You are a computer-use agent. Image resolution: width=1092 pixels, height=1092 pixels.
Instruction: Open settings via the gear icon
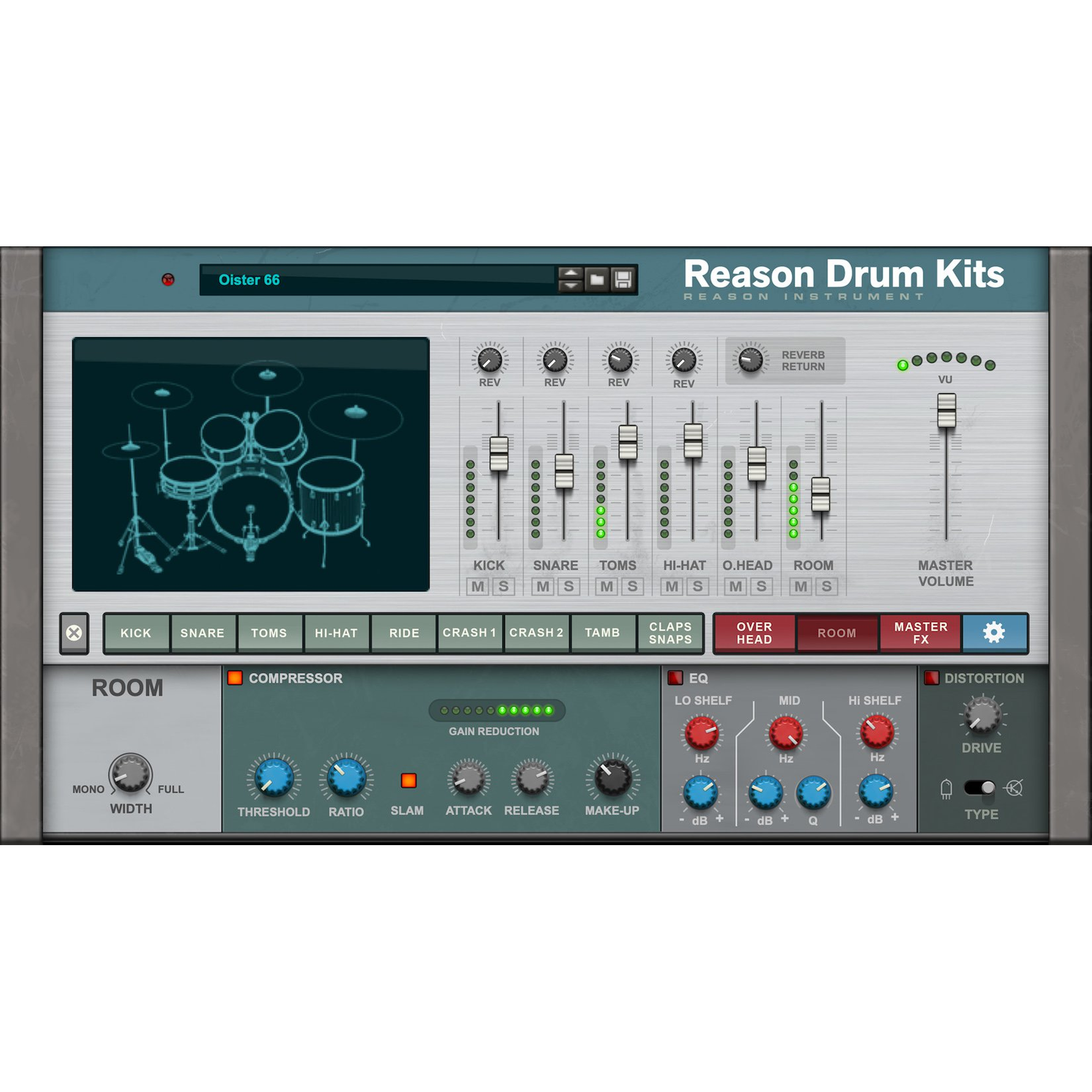coord(993,632)
